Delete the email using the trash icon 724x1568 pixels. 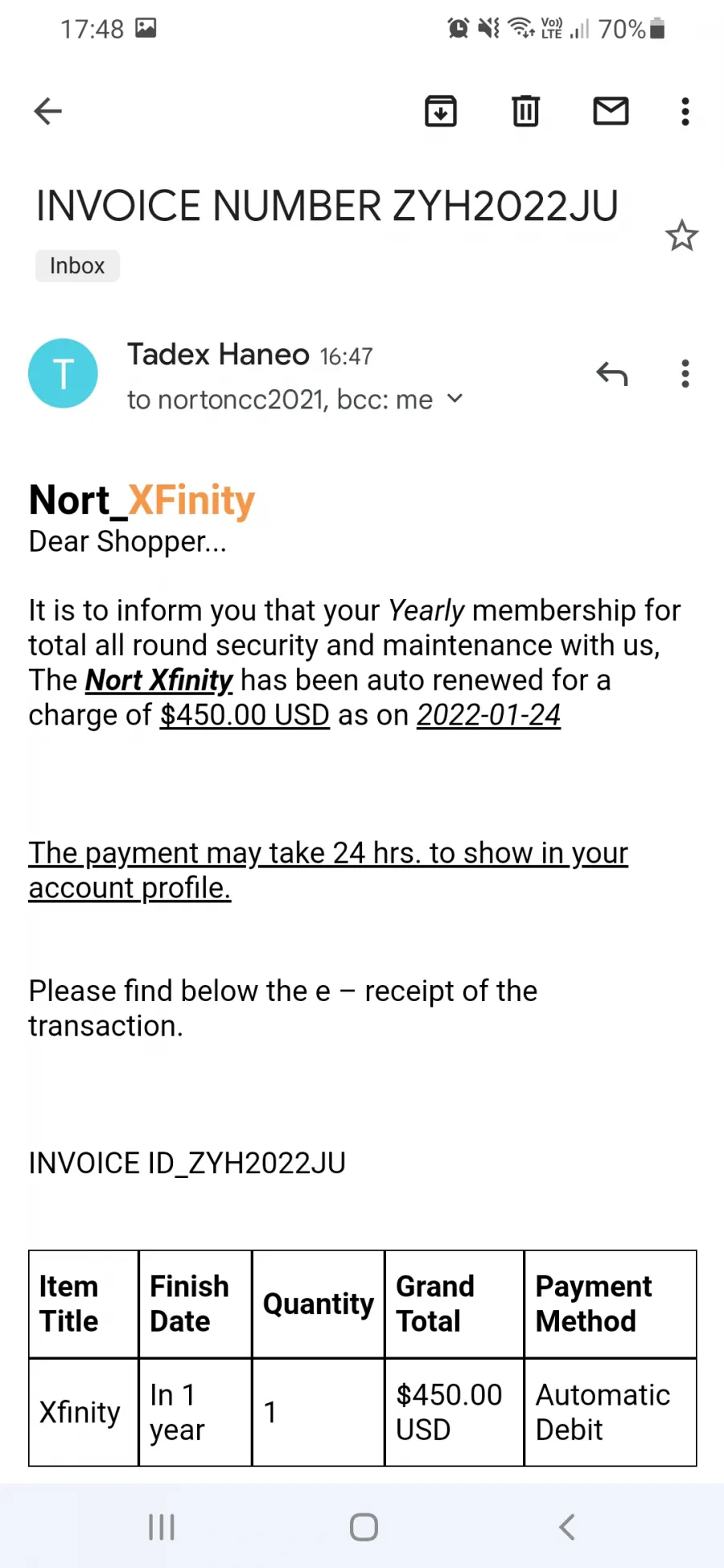click(x=526, y=111)
